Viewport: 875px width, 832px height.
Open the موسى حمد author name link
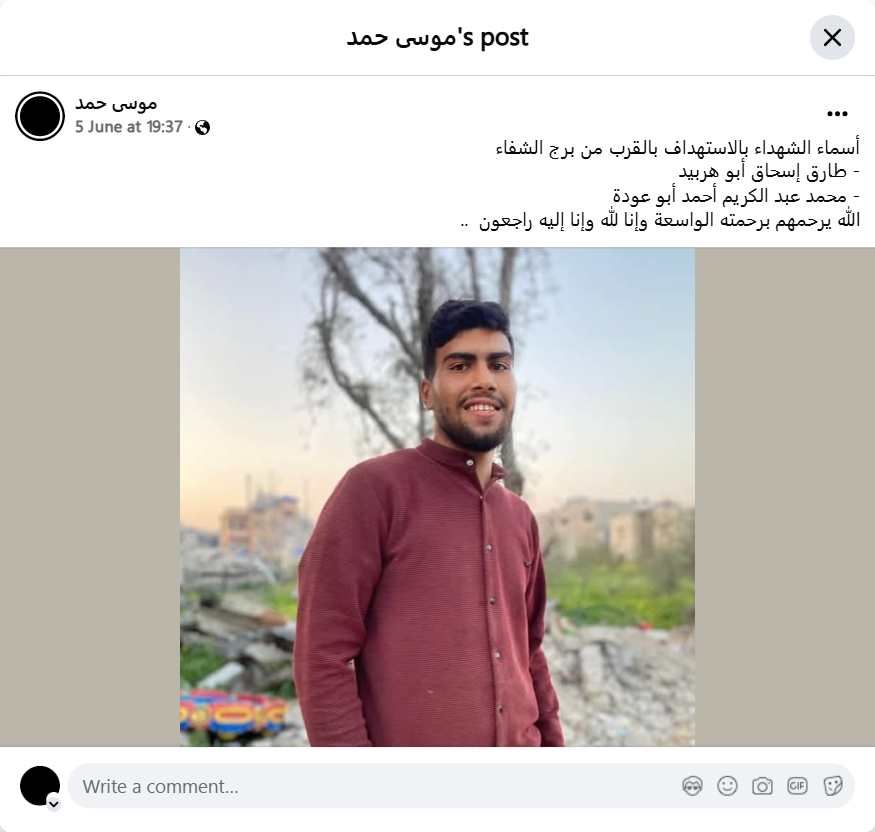coord(116,104)
